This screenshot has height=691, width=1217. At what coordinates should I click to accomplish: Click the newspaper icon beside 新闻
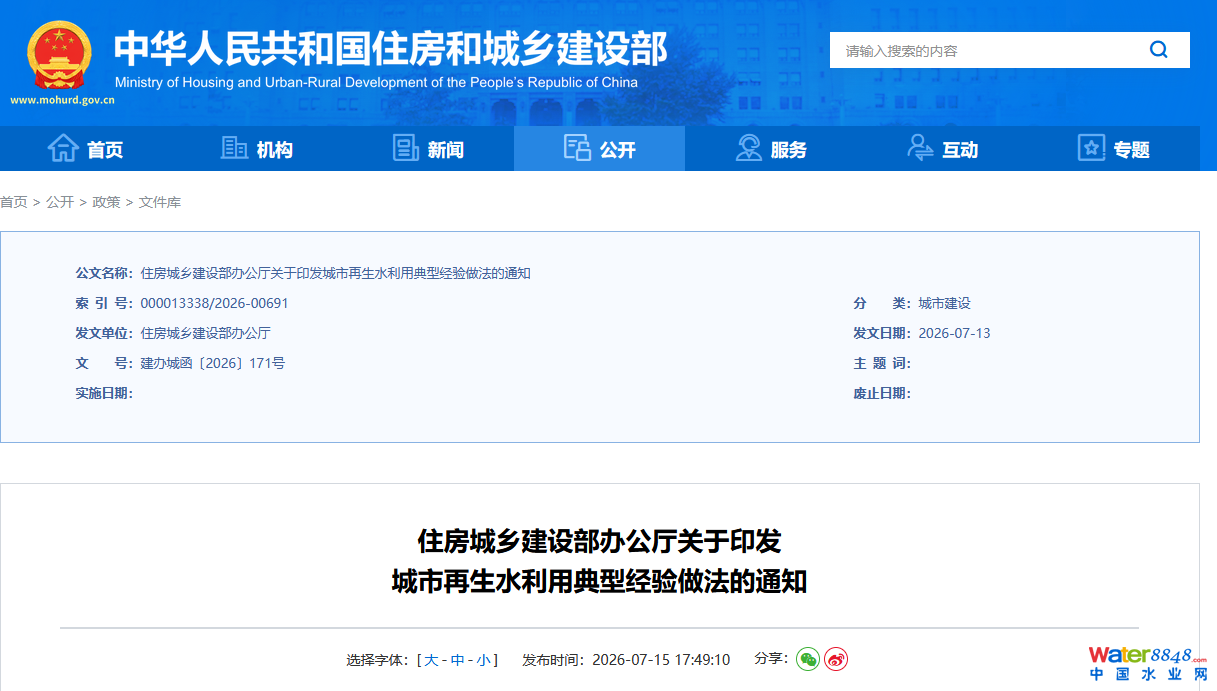pyautogui.click(x=406, y=148)
